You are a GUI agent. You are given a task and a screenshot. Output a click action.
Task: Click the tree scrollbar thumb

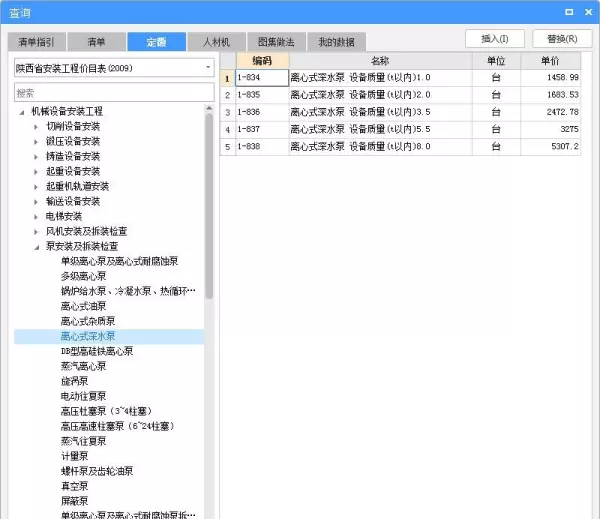[x=209, y=206]
